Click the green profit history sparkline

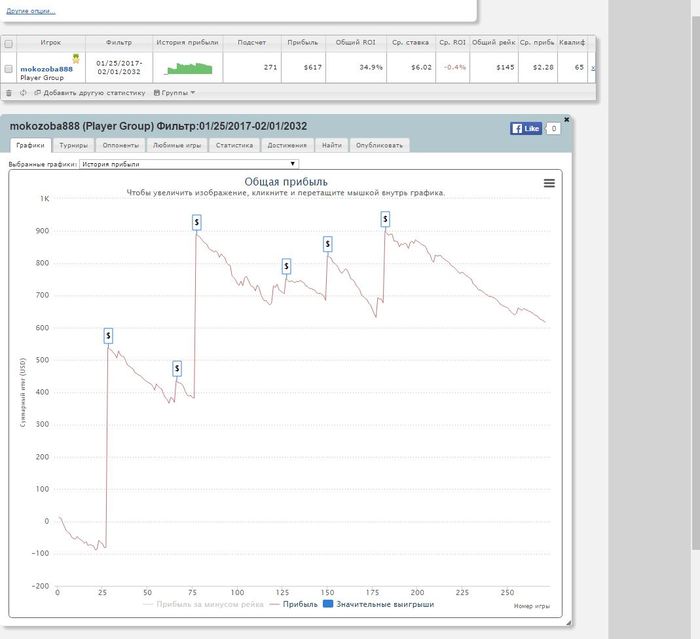pyautogui.click(x=188, y=68)
